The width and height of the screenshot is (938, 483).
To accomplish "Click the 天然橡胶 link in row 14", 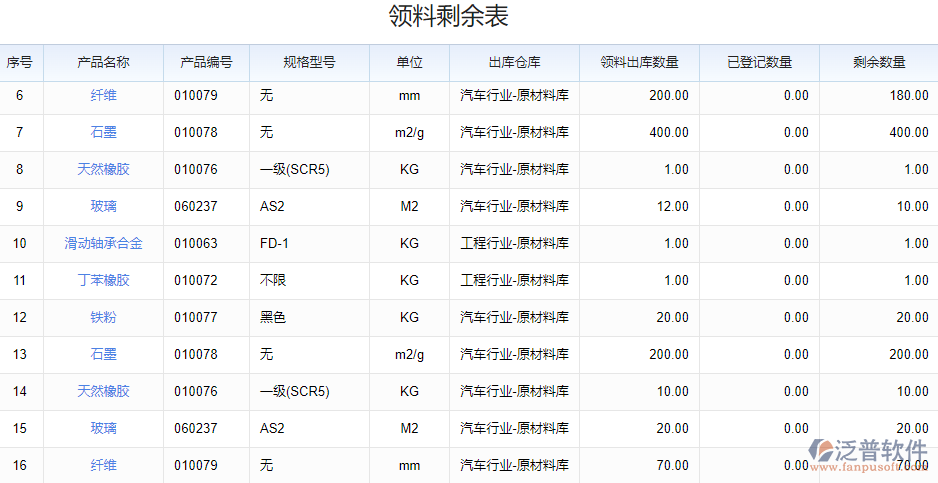I will [x=103, y=392].
